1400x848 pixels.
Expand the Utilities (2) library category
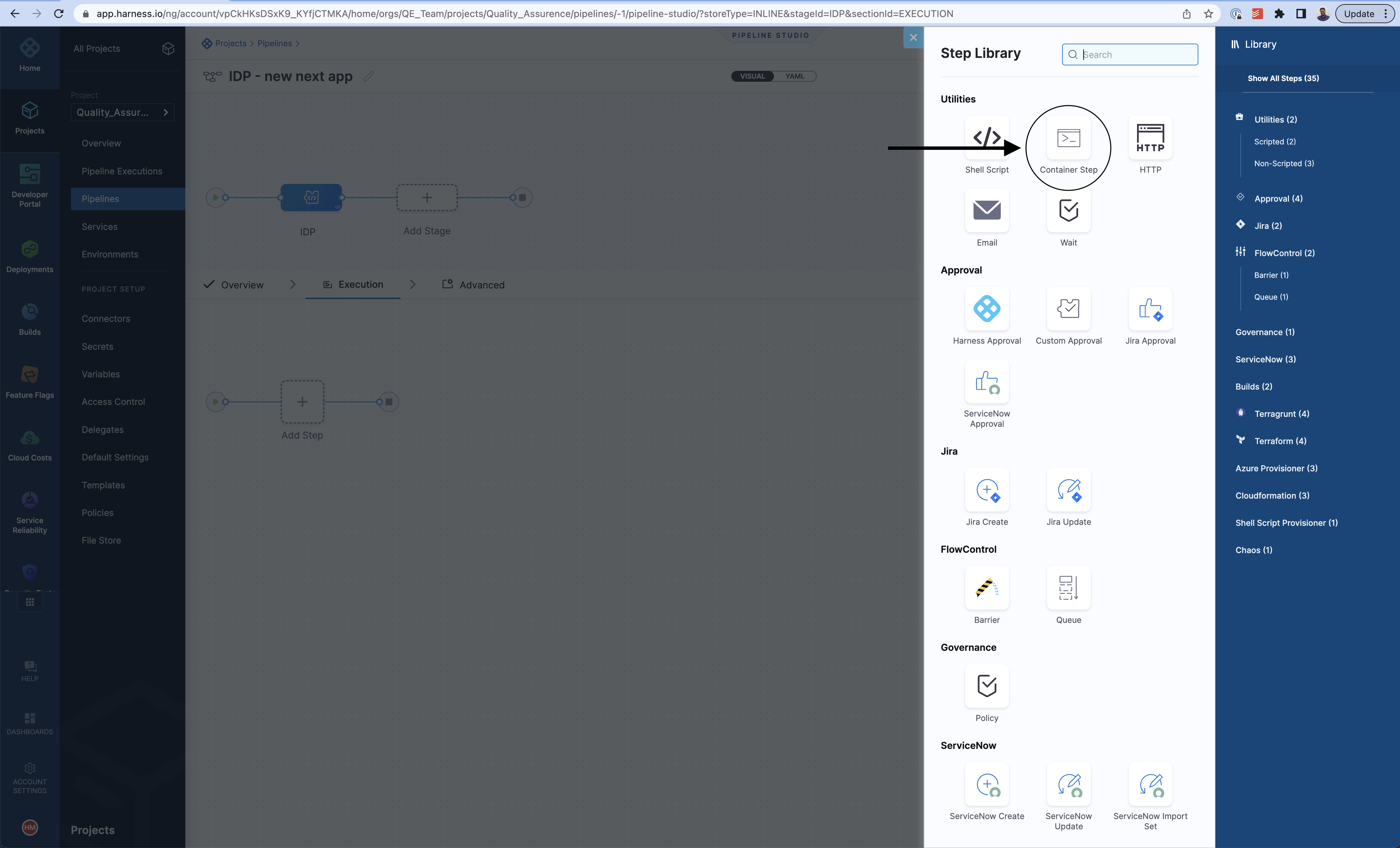pos(1275,119)
